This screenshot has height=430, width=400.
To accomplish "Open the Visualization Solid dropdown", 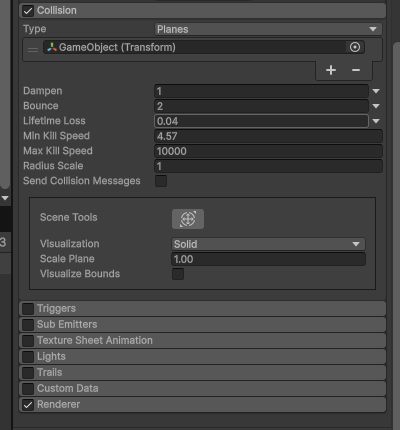I will (268, 244).
